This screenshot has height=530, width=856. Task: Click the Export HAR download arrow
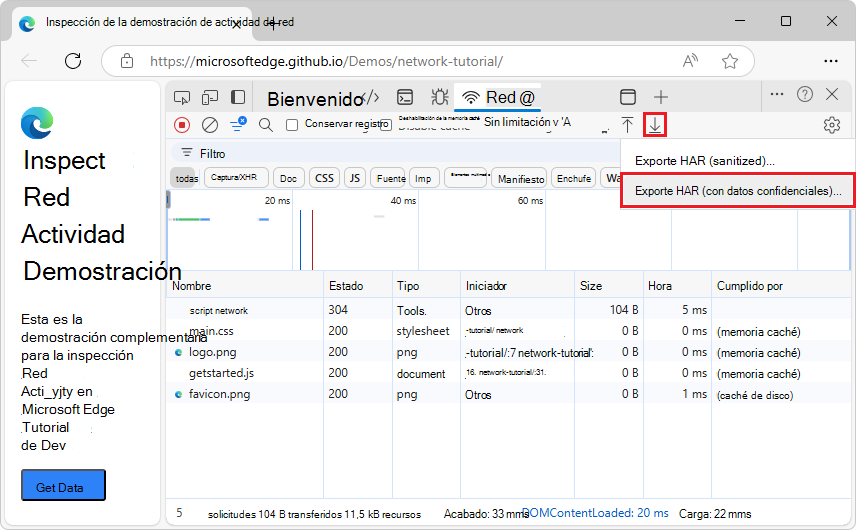(654, 125)
